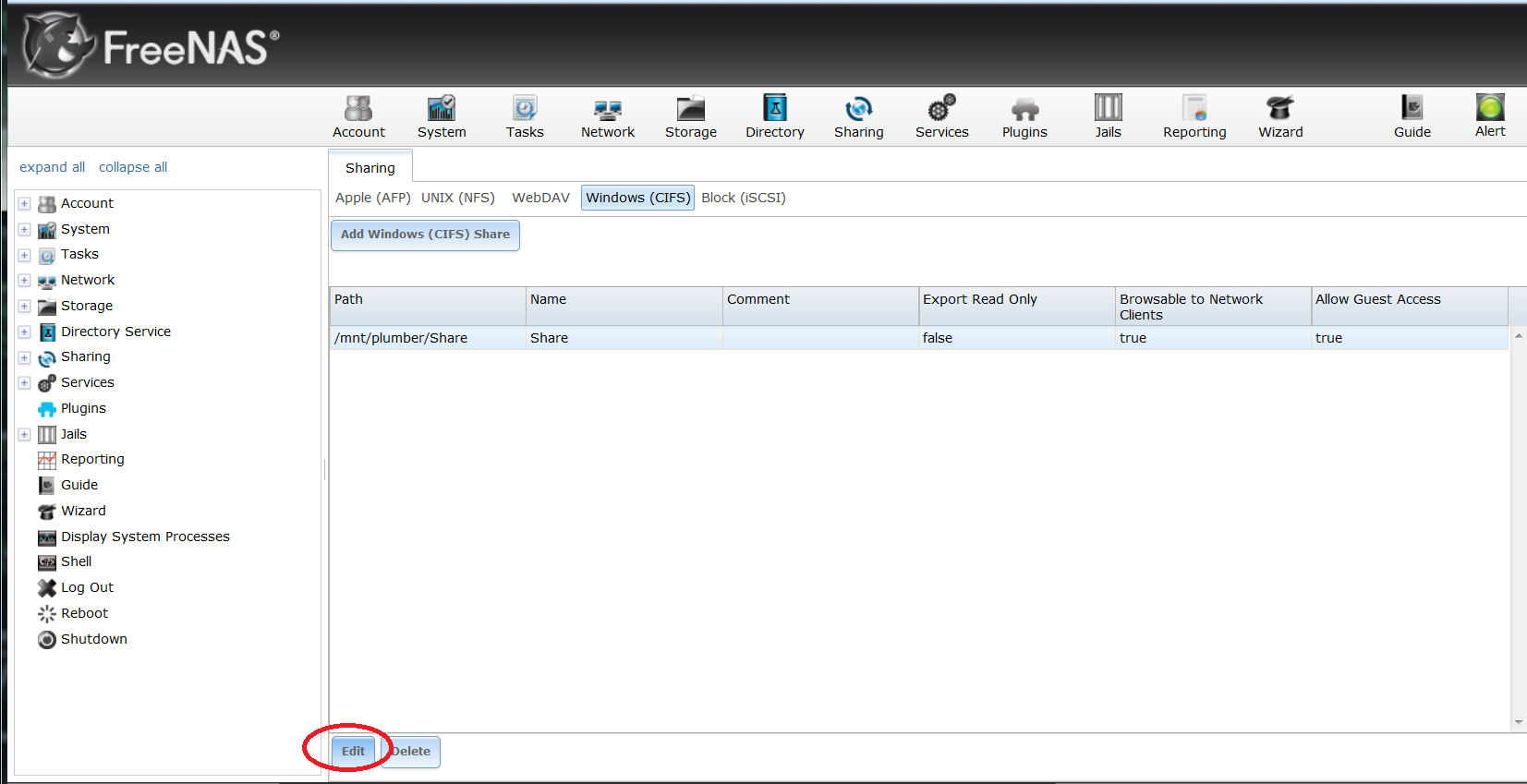
Task: Select the Windows (CIFS) tab
Action: pos(637,198)
